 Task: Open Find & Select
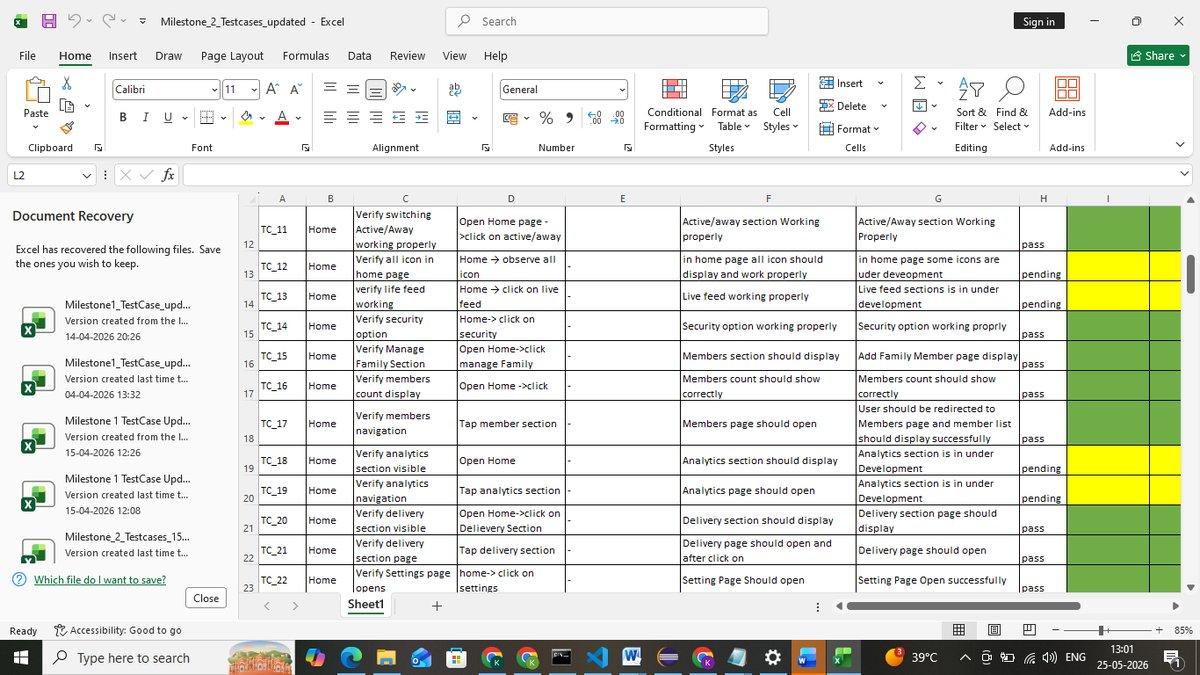[1011, 105]
